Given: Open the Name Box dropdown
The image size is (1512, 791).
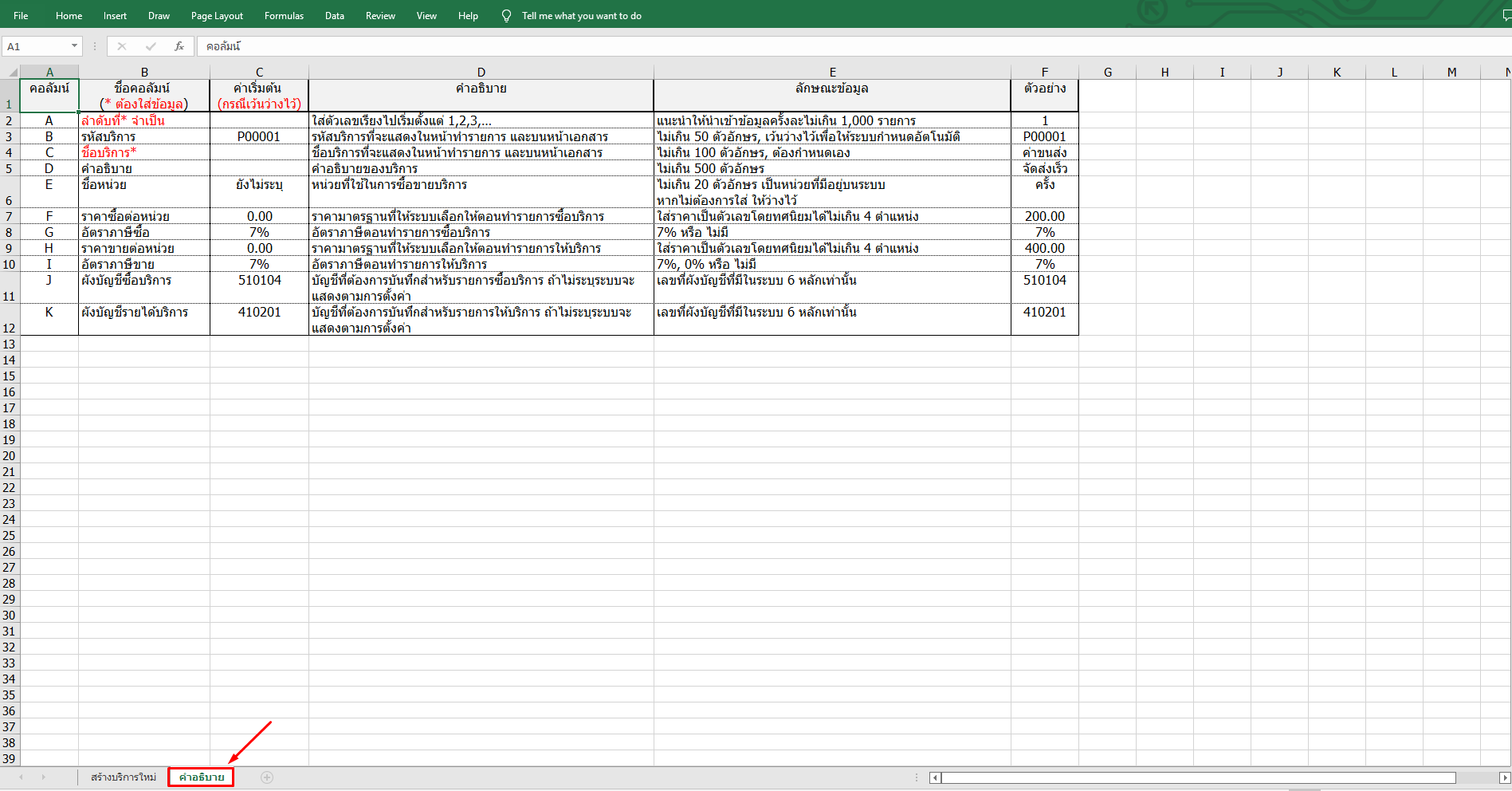Looking at the screenshot, I should [73, 45].
